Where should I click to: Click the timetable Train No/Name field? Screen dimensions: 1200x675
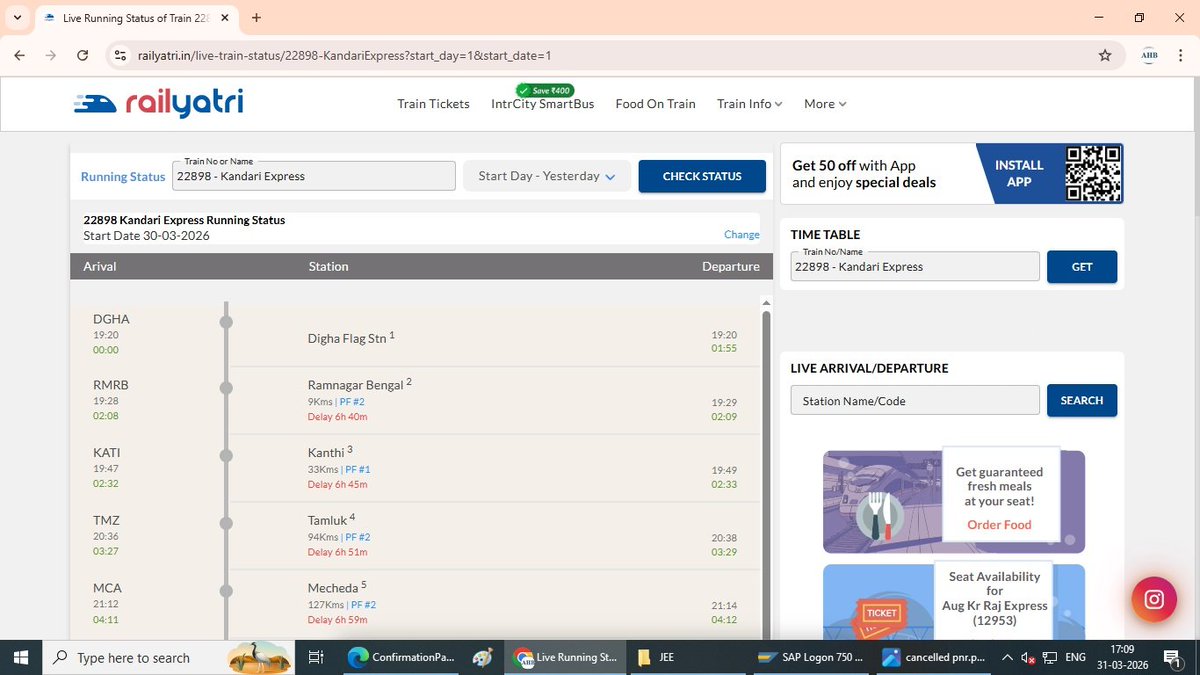[x=915, y=267]
